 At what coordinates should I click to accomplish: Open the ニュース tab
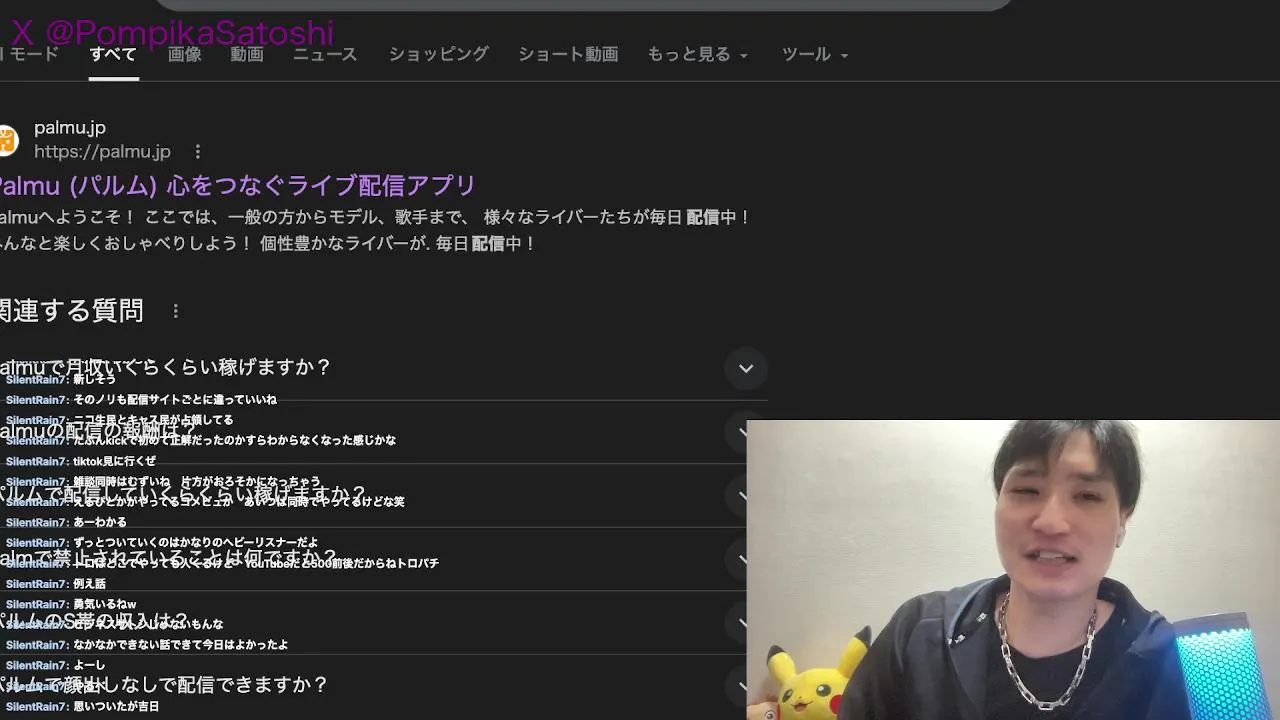[x=325, y=54]
